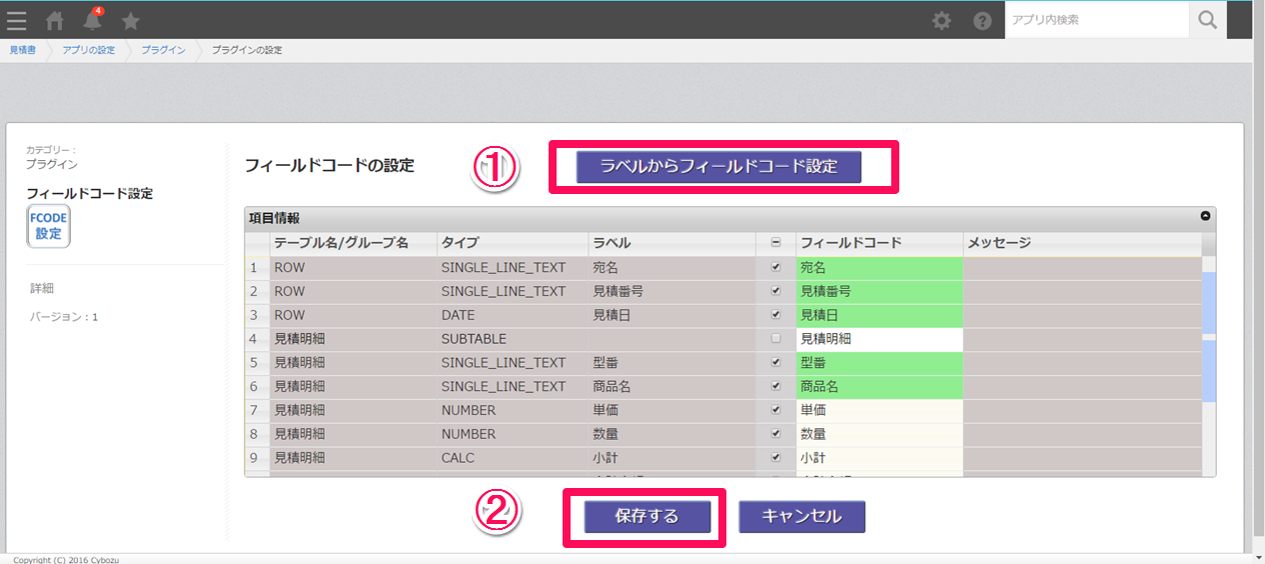
Task: Click ラベルからフィールドコード設定 button
Action: pos(718,166)
